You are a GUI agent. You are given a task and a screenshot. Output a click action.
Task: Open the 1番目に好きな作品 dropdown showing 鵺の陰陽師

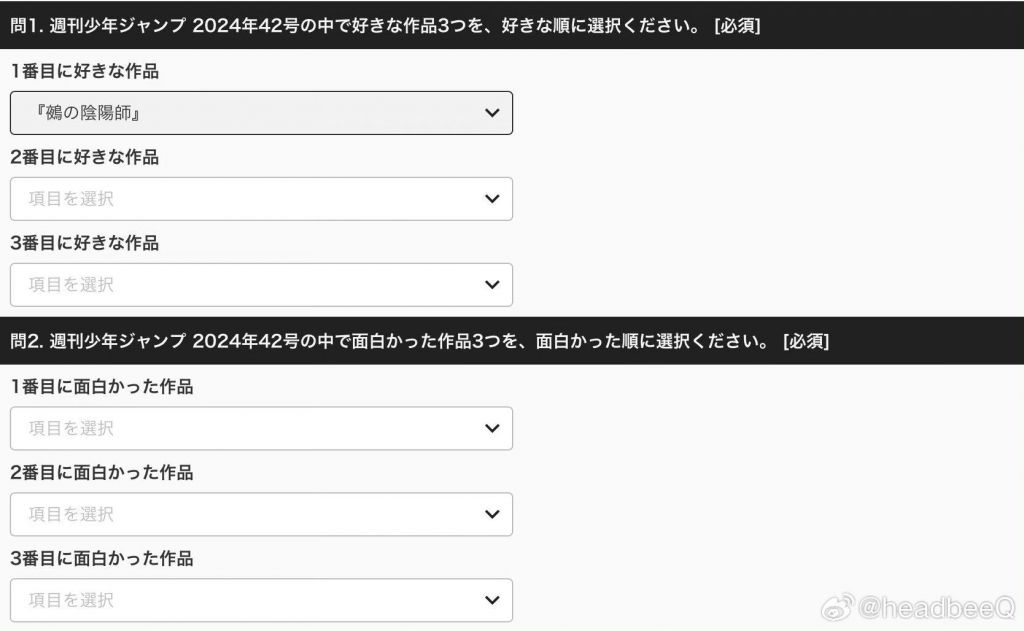pyautogui.click(x=261, y=113)
